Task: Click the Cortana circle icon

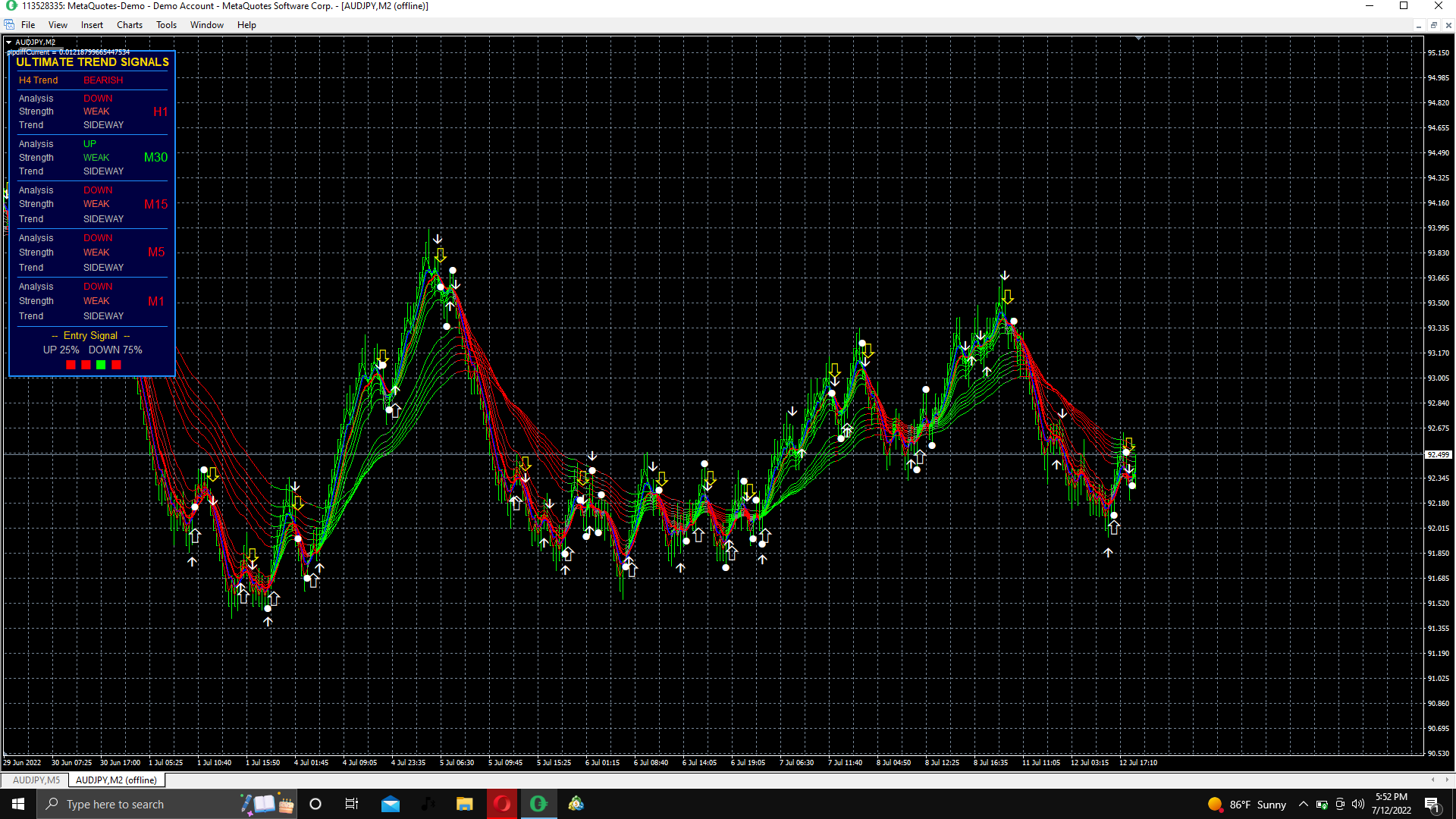Action: (x=315, y=805)
